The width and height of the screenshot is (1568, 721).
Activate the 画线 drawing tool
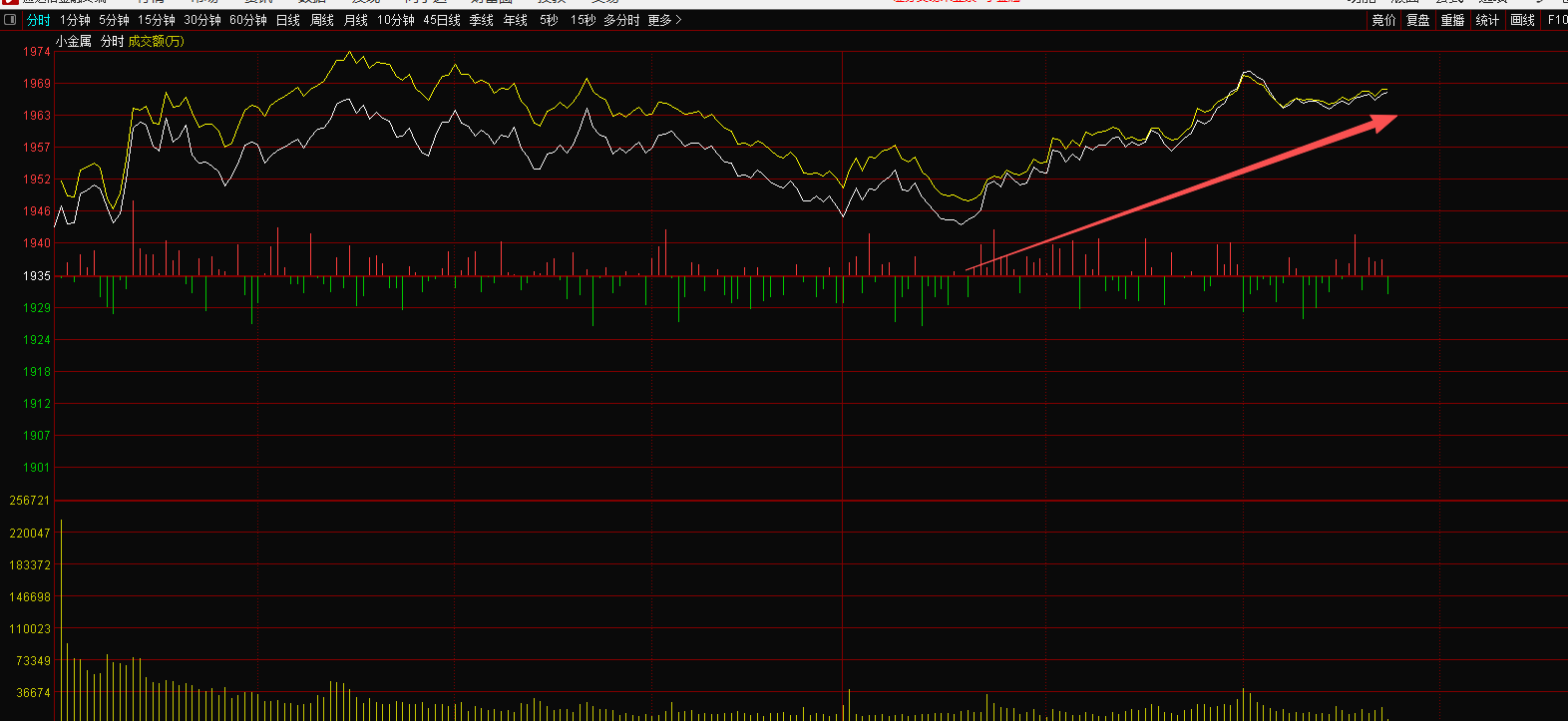(1522, 20)
